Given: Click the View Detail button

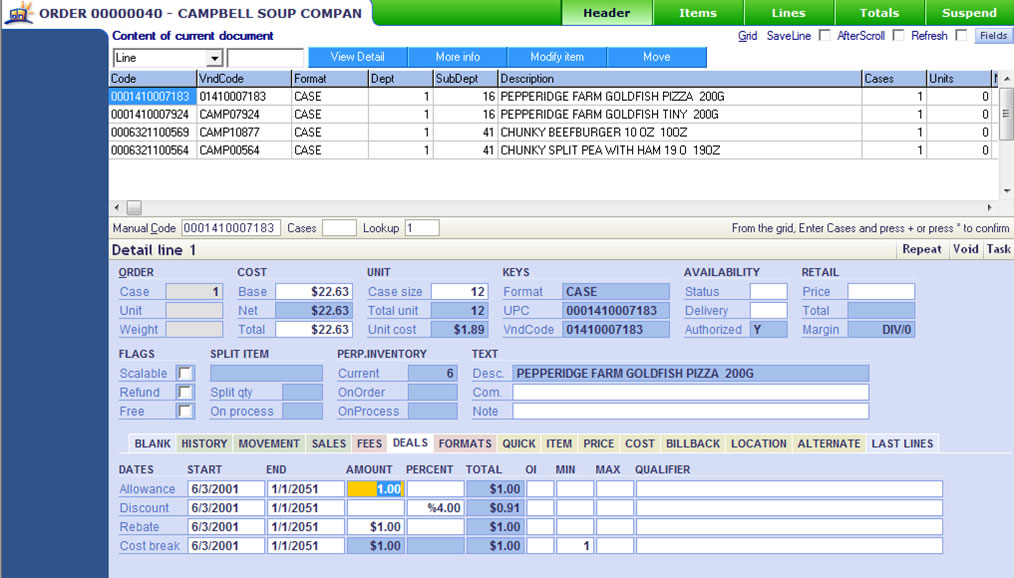Looking at the screenshot, I should point(358,57).
